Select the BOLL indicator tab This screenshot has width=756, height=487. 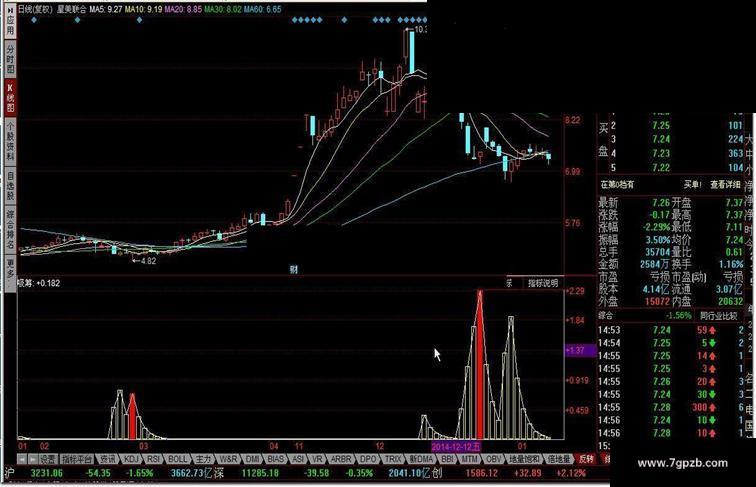tap(177, 459)
